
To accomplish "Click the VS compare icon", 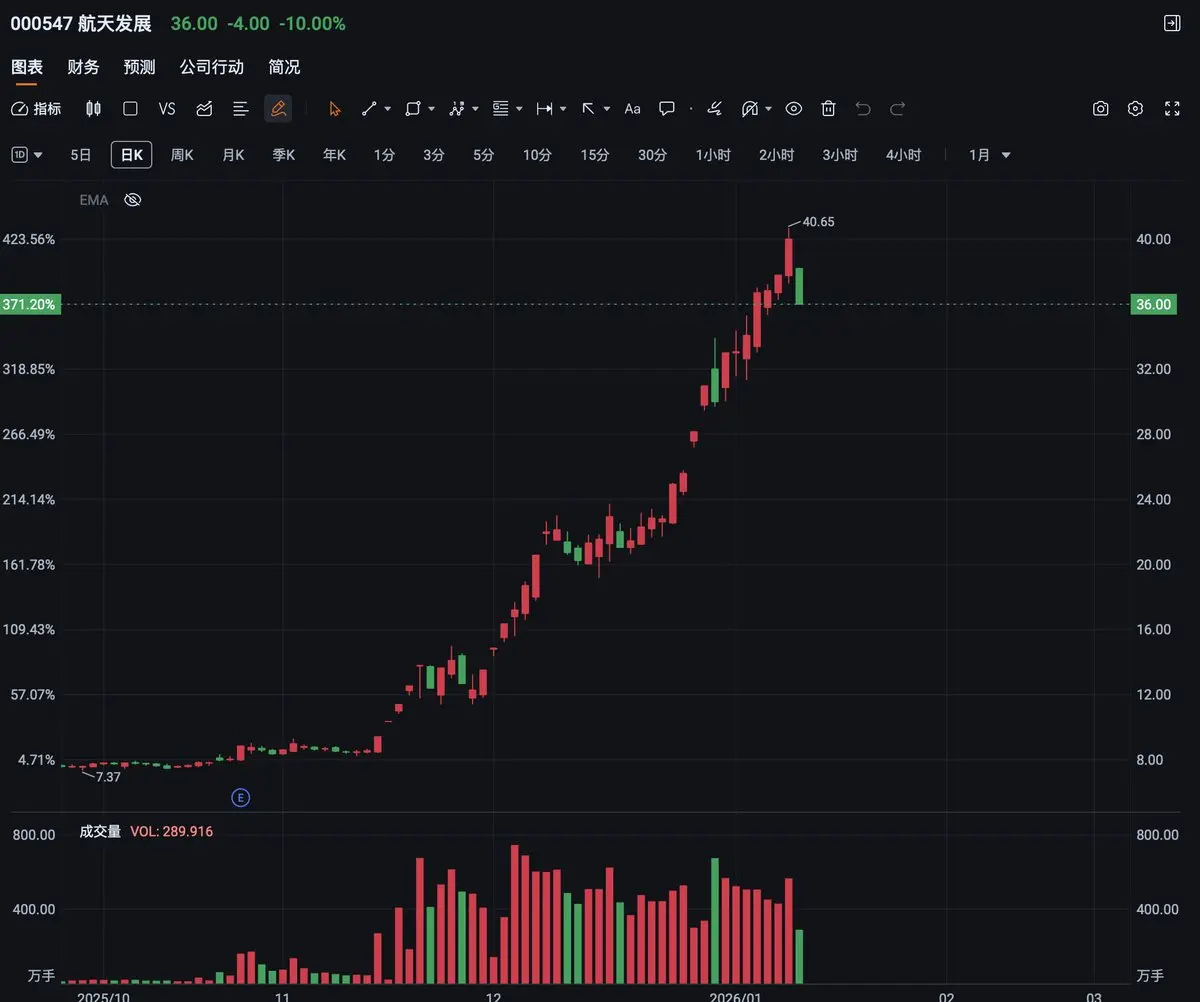I will 167,109.
